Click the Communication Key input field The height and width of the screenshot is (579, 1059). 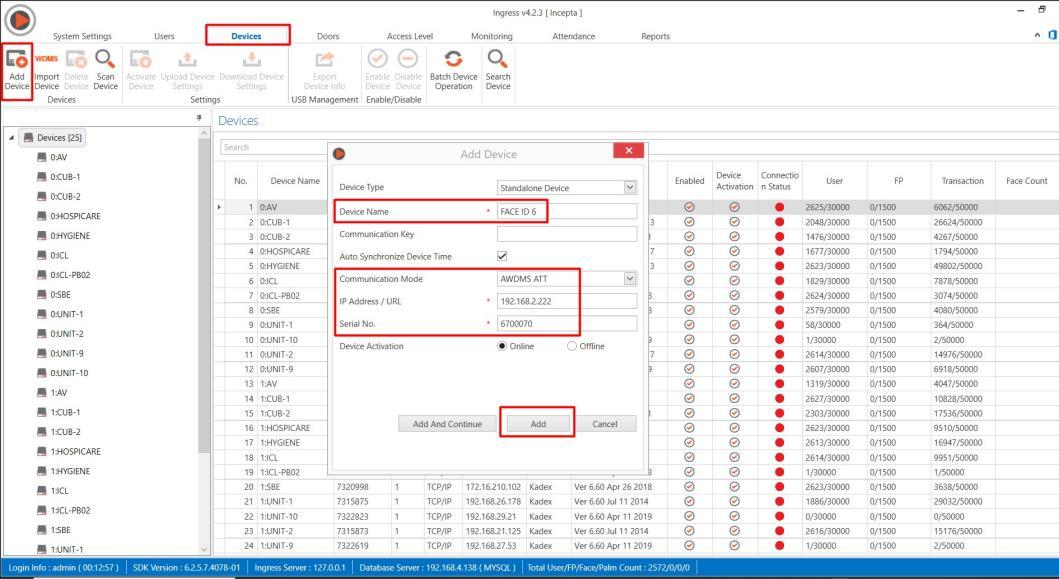click(x=567, y=234)
